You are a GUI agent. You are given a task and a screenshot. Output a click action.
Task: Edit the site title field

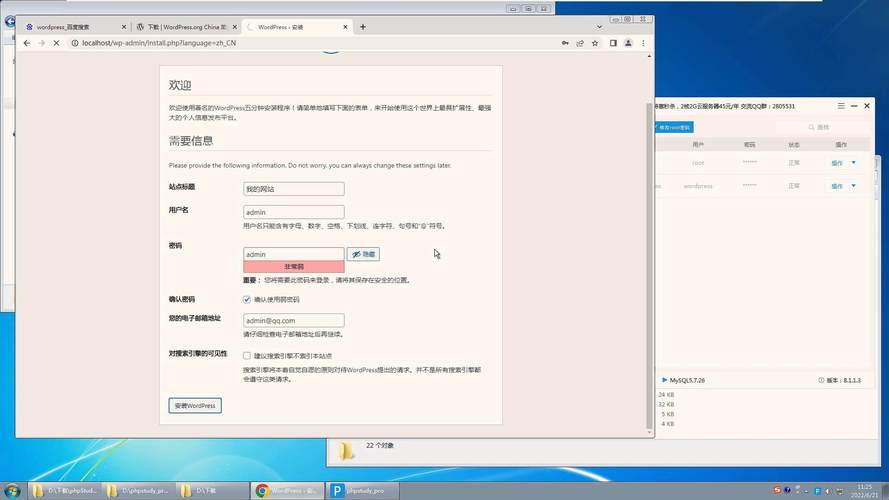point(294,189)
